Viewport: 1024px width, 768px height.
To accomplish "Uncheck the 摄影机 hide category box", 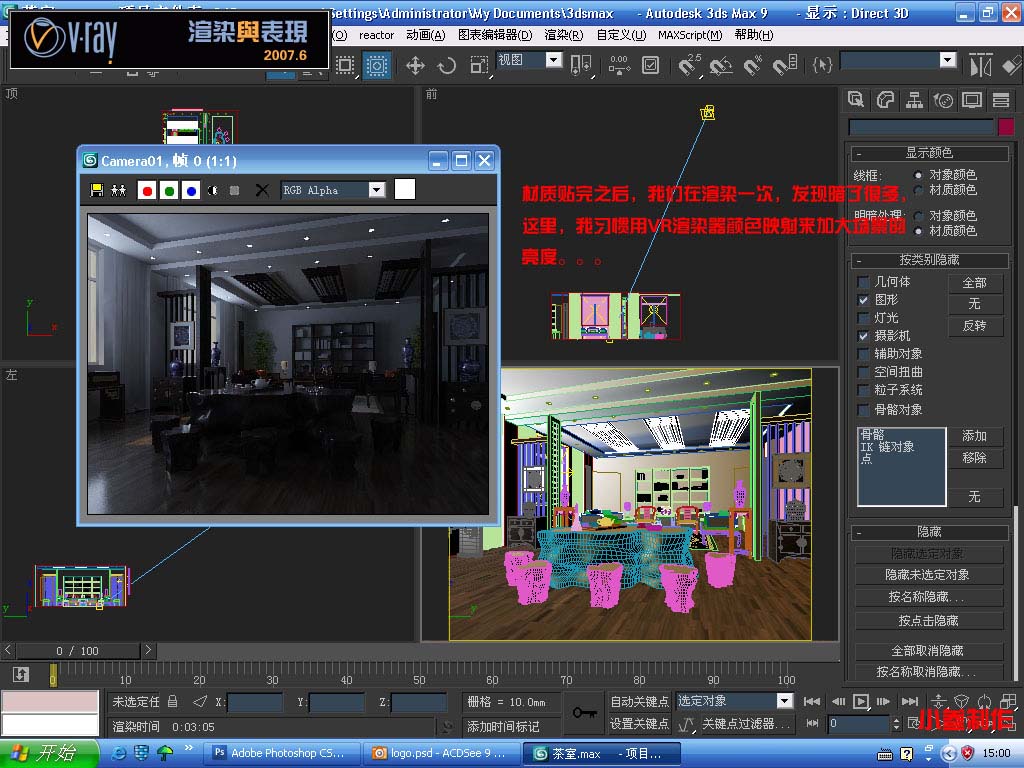I will [863, 336].
